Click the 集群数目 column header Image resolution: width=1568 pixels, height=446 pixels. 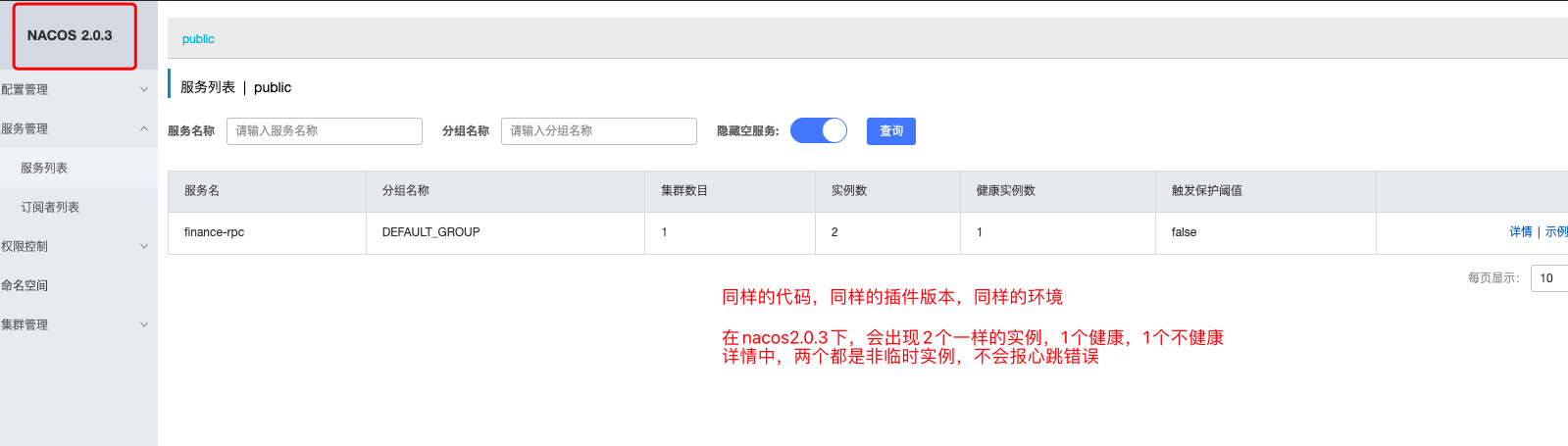[730, 191]
